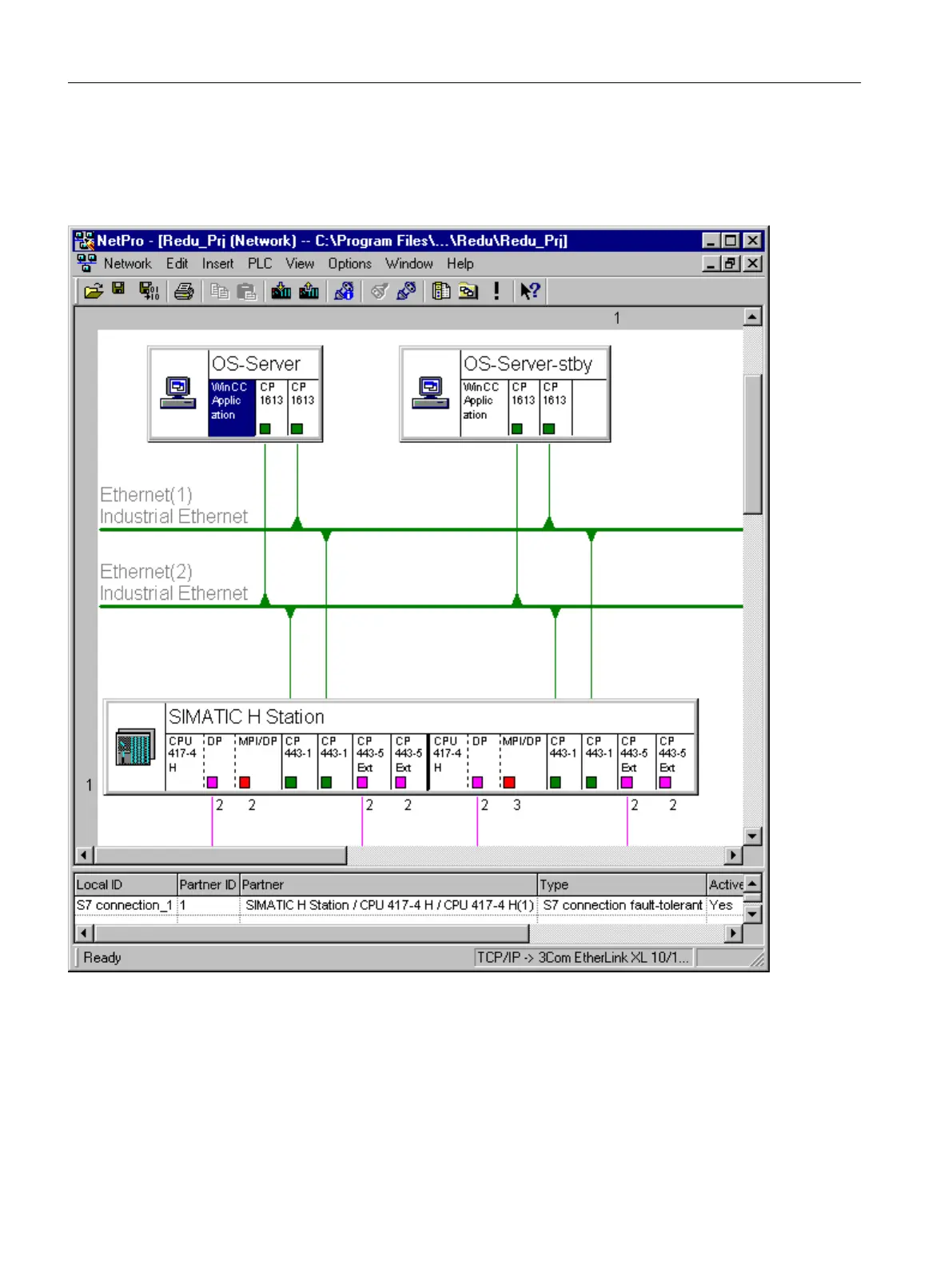Open the Edit menu
The height and width of the screenshot is (1269, 952).
[177, 264]
